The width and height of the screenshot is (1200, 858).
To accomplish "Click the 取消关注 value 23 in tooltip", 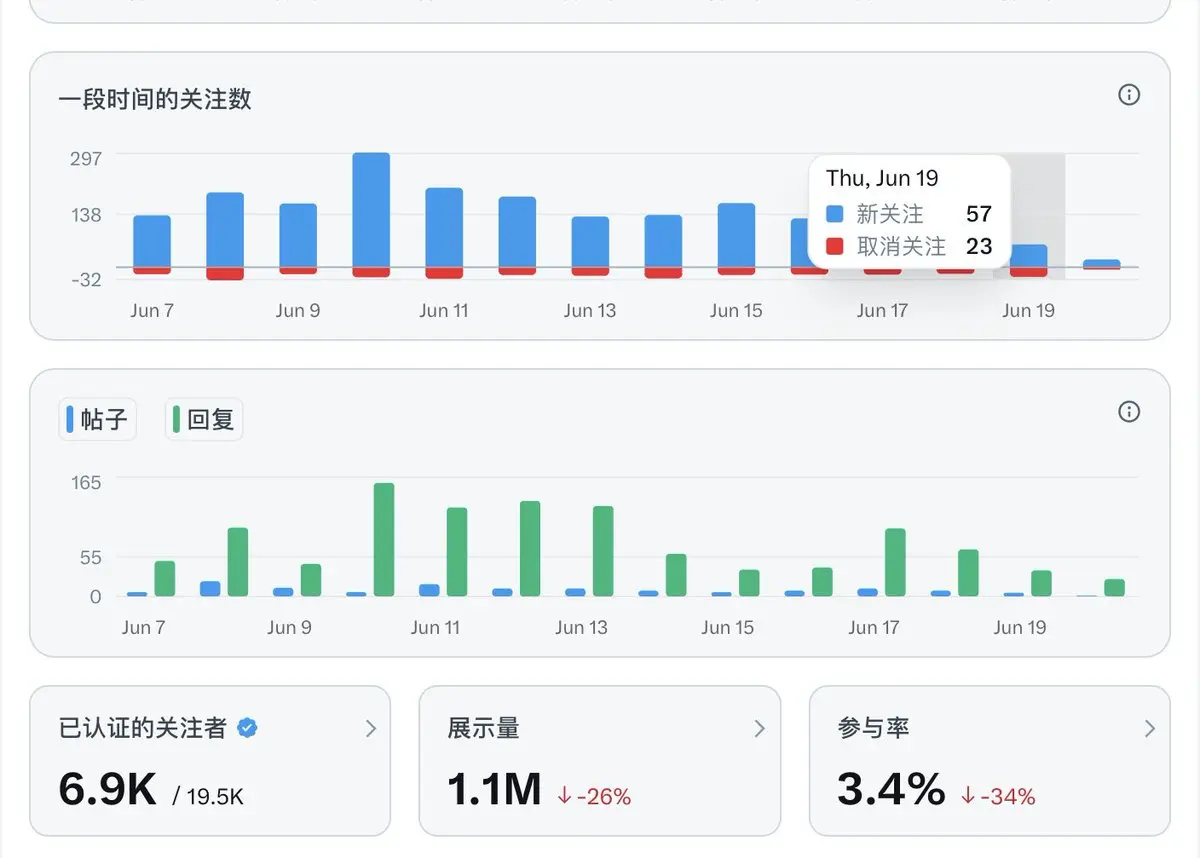I will 979,246.
